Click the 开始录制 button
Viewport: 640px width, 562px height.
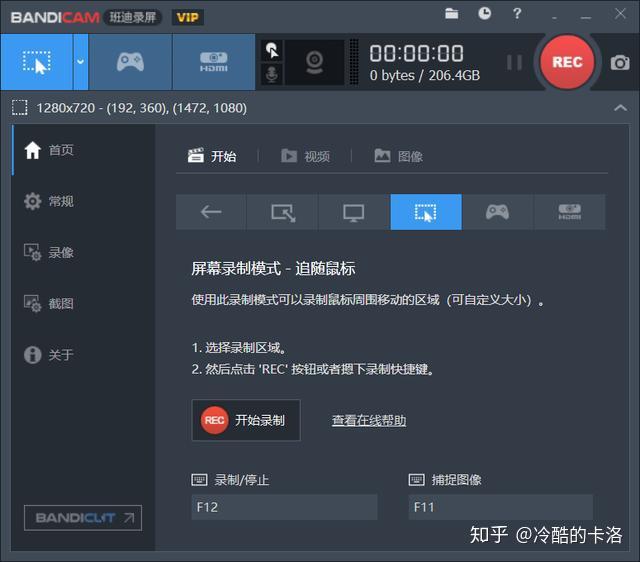[x=246, y=420]
